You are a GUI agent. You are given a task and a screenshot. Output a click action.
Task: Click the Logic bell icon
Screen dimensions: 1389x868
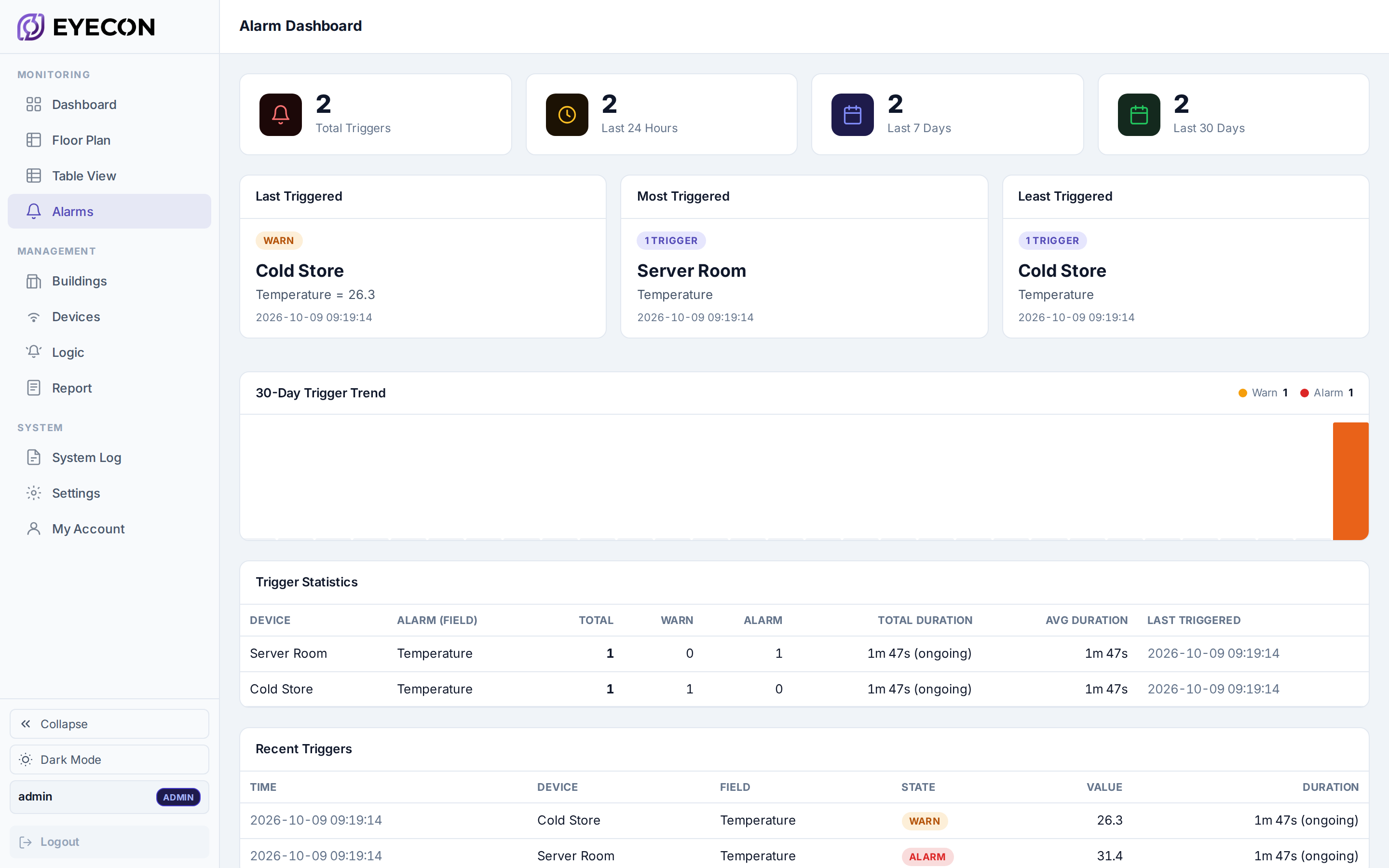[34, 353]
